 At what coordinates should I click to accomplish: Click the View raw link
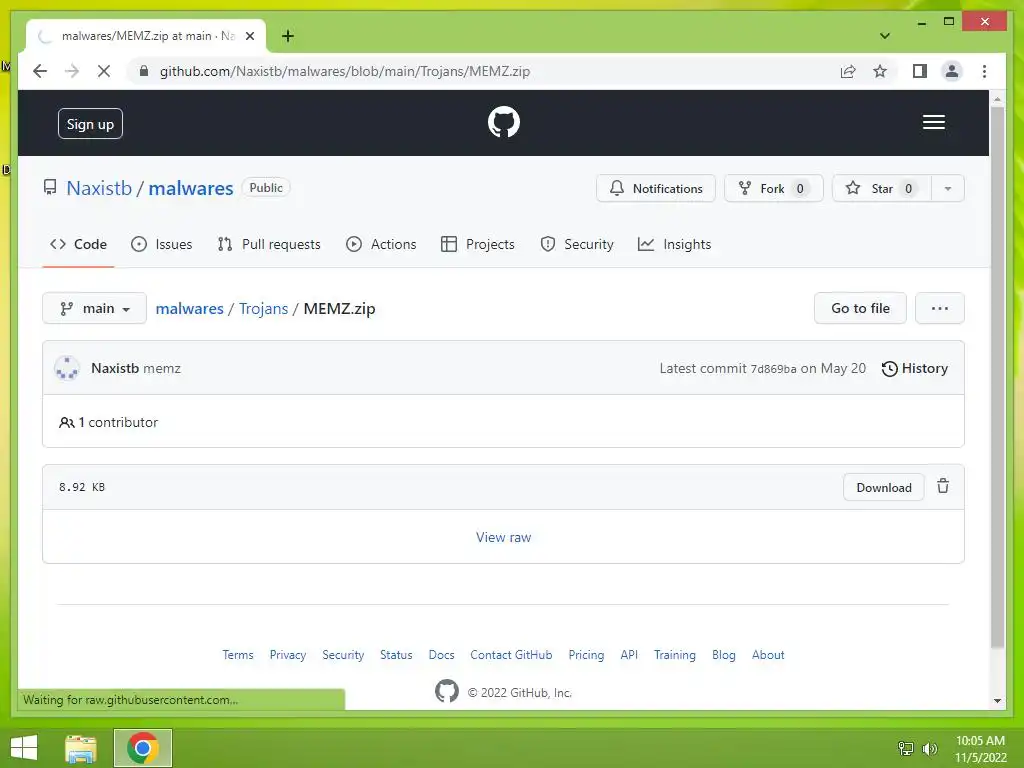coord(504,537)
